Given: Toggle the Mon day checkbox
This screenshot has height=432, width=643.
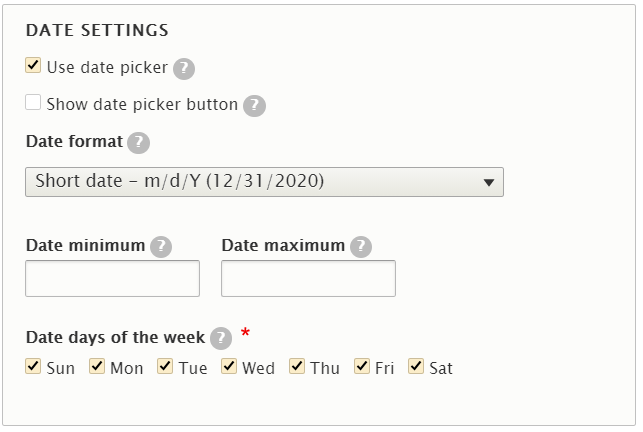Looking at the screenshot, I should point(97,366).
